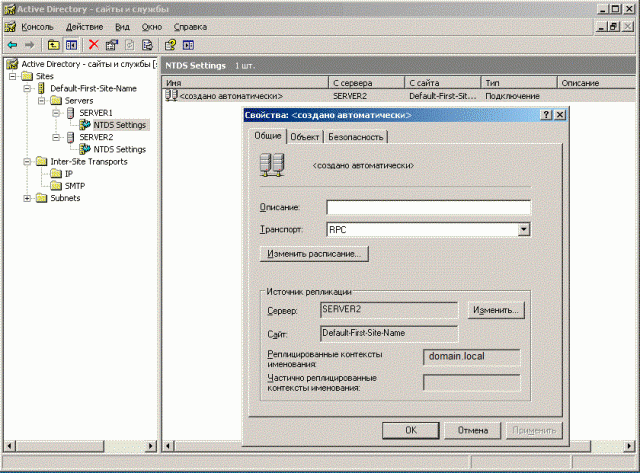Sort list by the Имя column header
Image resolution: width=640 pixels, height=473 pixels.
pyautogui.click(x=245, y=83)
